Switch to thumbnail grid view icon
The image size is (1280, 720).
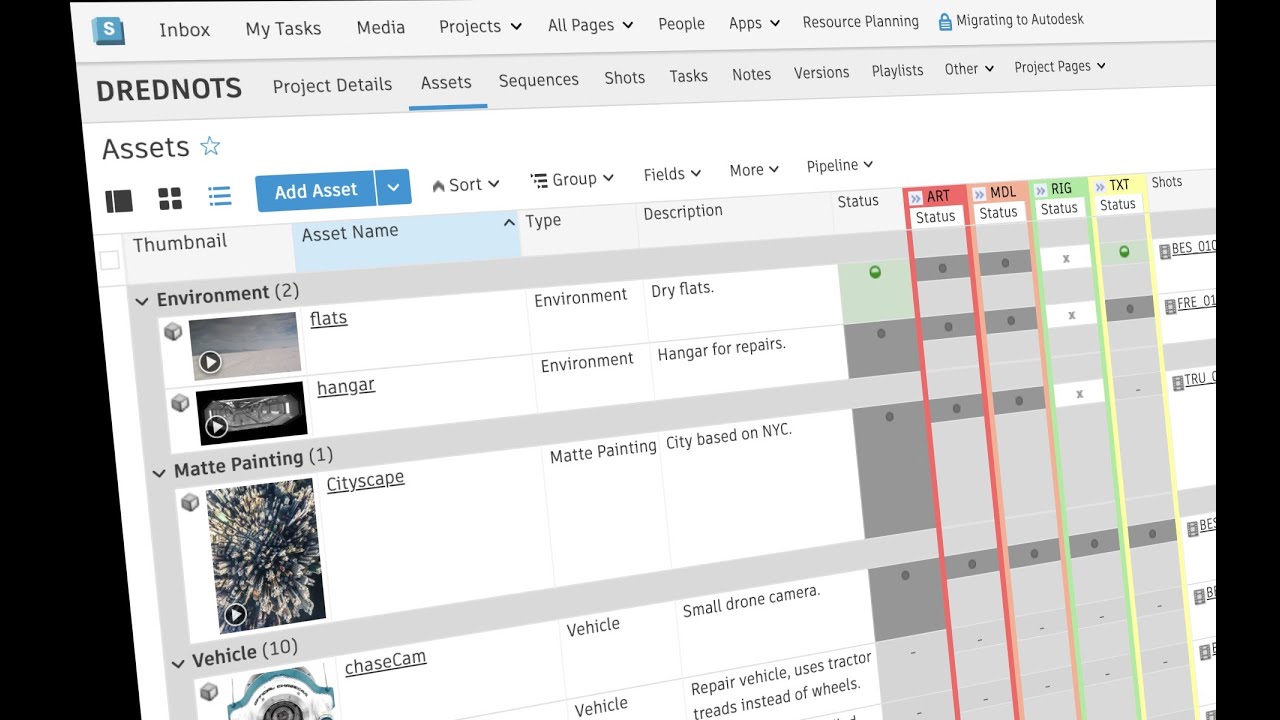(x=170, y=199)
